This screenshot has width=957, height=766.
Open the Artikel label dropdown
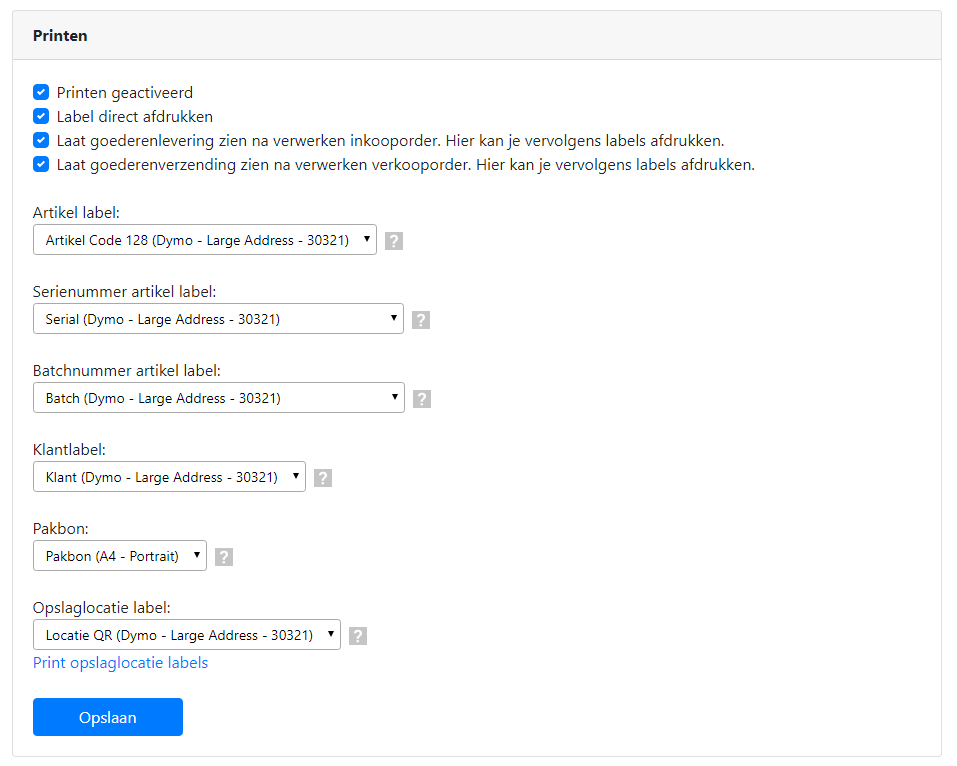(x=205, y=240)
